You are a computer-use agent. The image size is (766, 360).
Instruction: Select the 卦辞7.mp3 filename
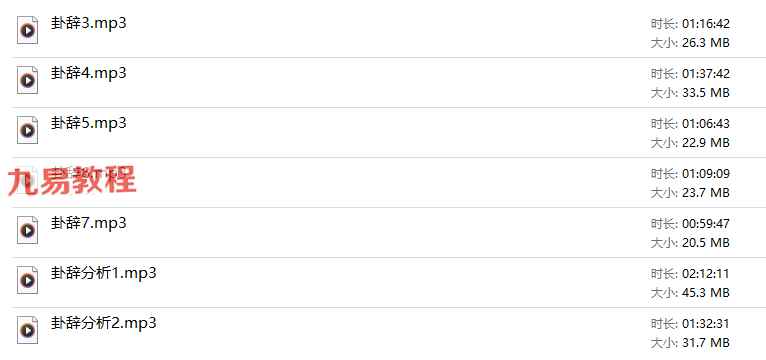tap(88, 223)
